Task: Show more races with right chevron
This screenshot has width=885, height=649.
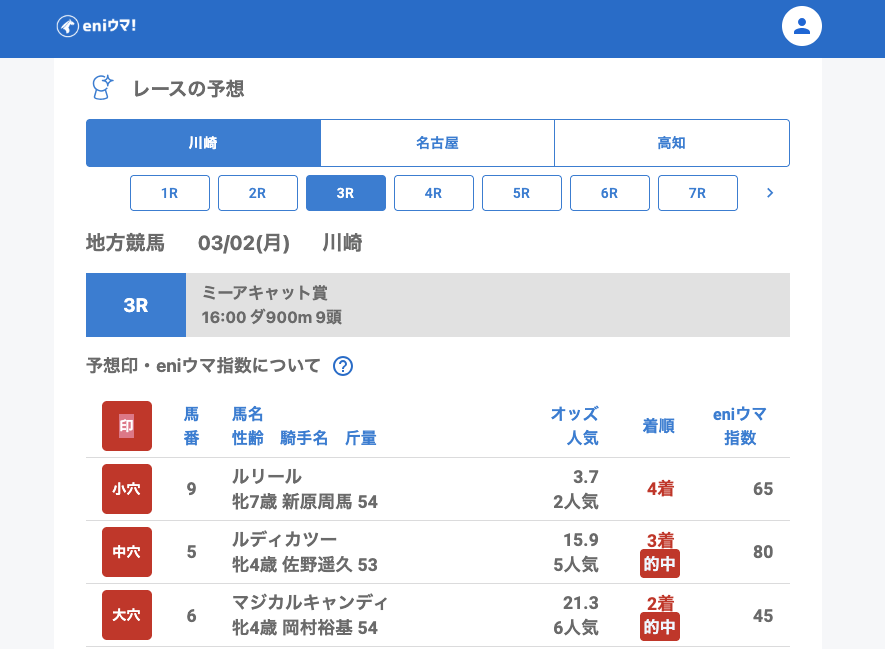Action: click(769, 193)
